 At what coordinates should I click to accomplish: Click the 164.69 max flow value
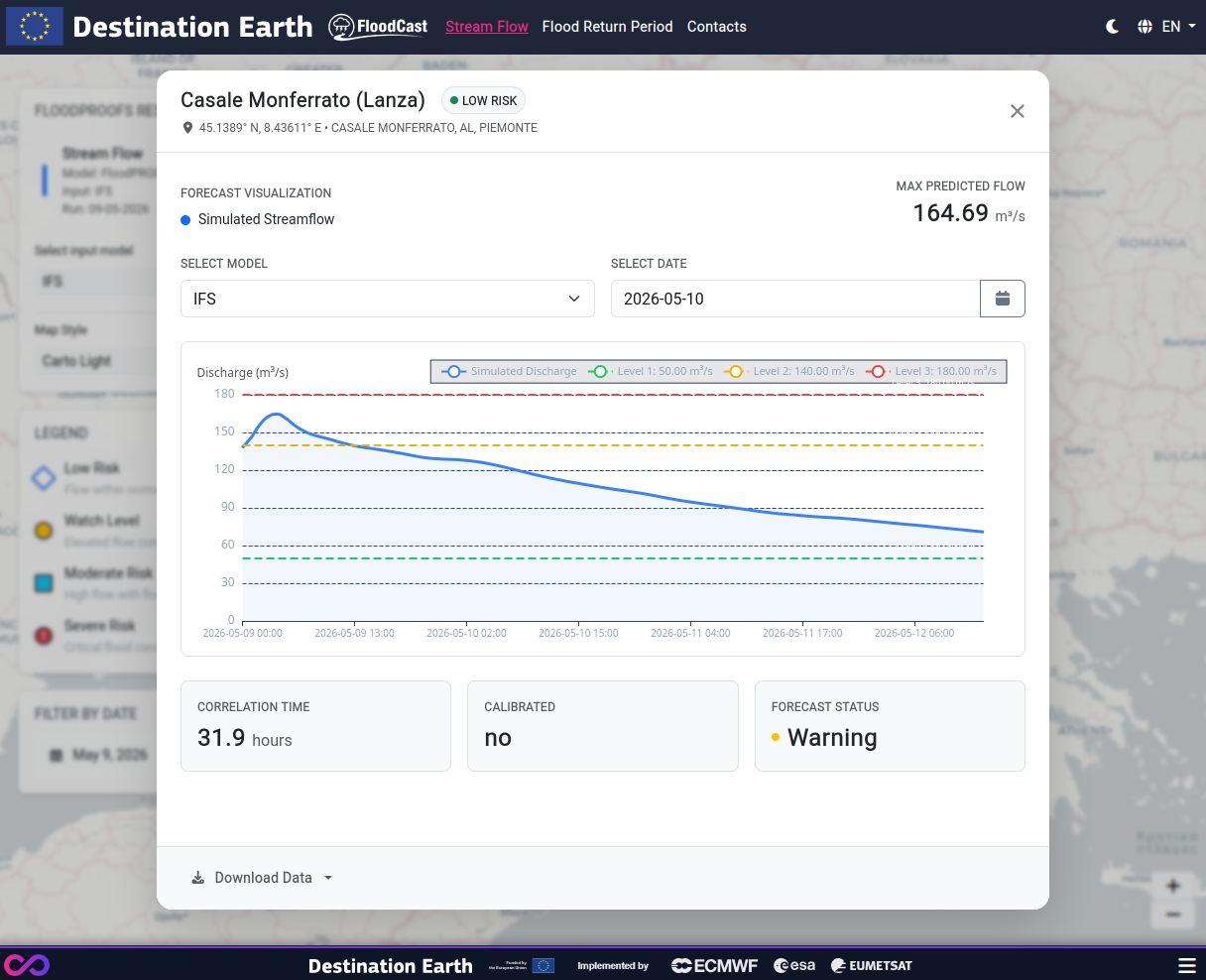[951, 213]
